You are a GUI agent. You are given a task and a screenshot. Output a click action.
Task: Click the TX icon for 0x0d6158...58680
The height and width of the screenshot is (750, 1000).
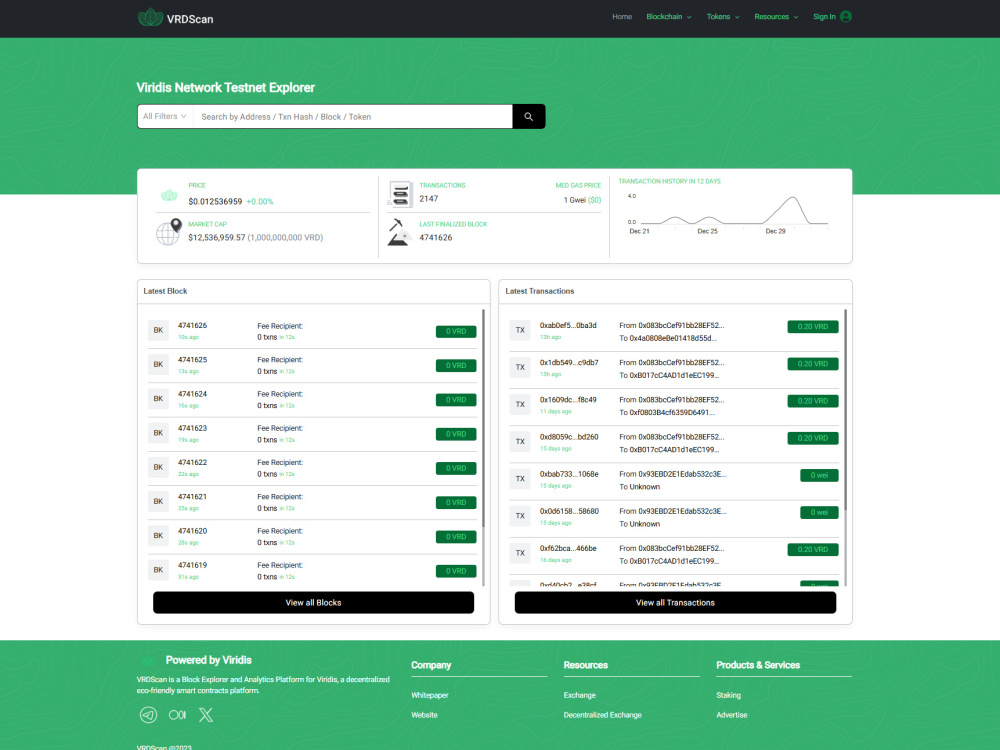click(x=520, y=516)
